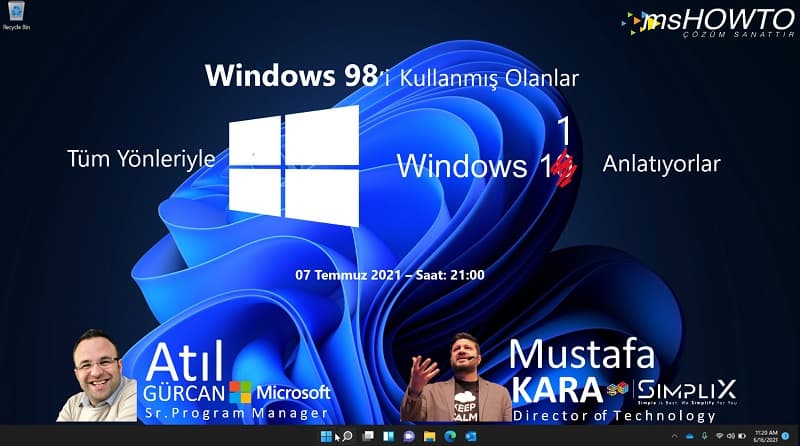Image resolution: width=800 pixels, height=446 pixels.
Task: Click the microphone tray icon
Action: tap(705, 436)
